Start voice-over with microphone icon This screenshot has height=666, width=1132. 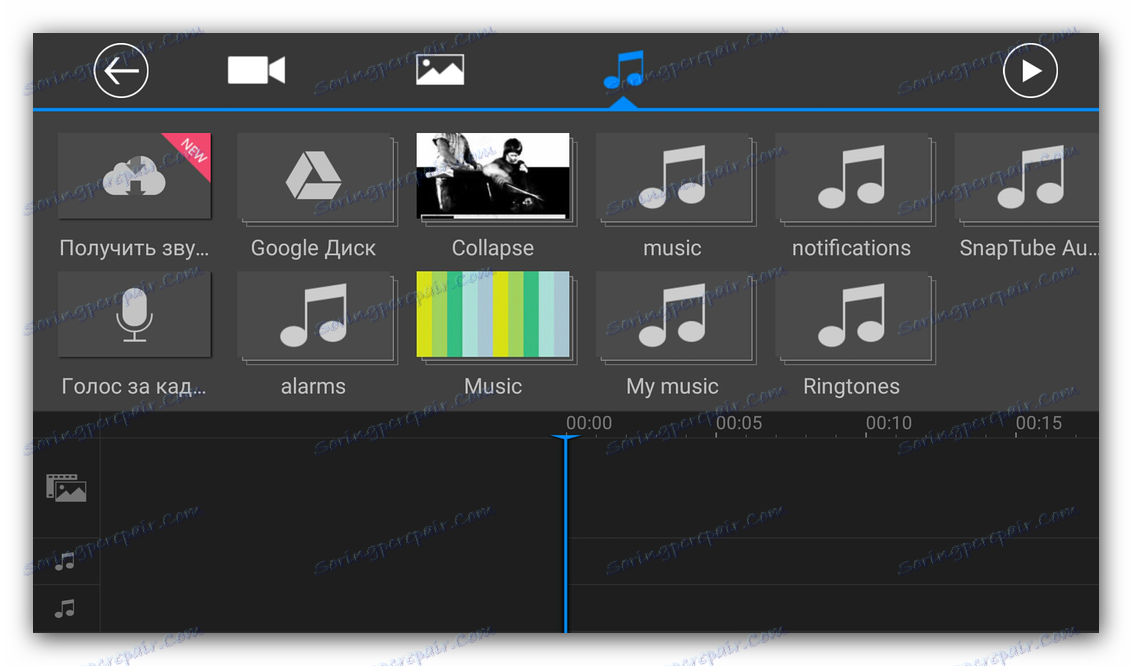134,314
